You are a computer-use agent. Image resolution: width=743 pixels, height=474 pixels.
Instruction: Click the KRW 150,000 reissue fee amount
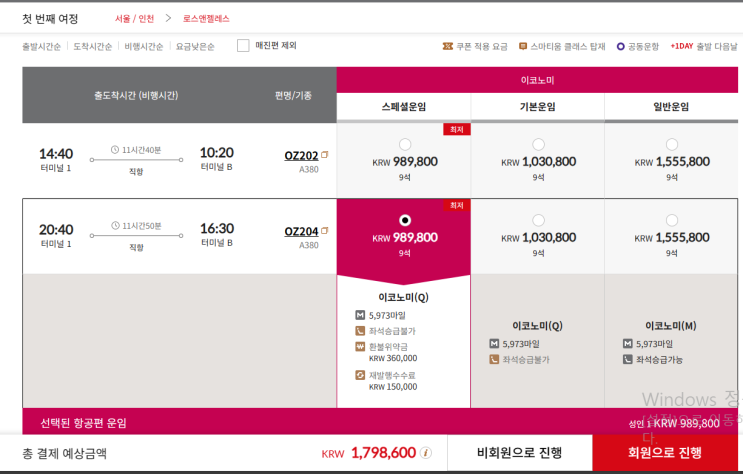(x=393, y=387)
